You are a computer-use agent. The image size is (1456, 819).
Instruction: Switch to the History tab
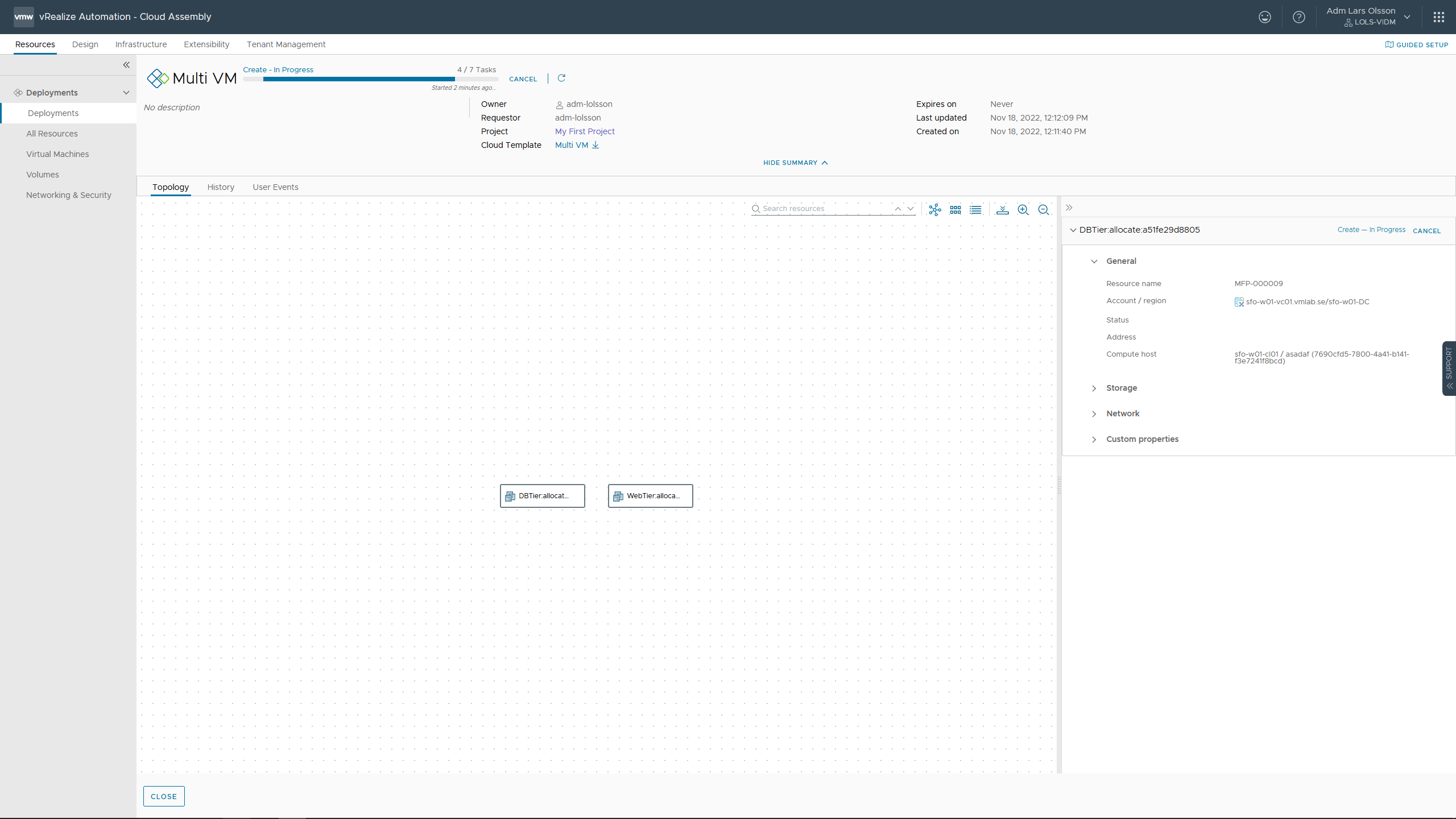(221, 187)
